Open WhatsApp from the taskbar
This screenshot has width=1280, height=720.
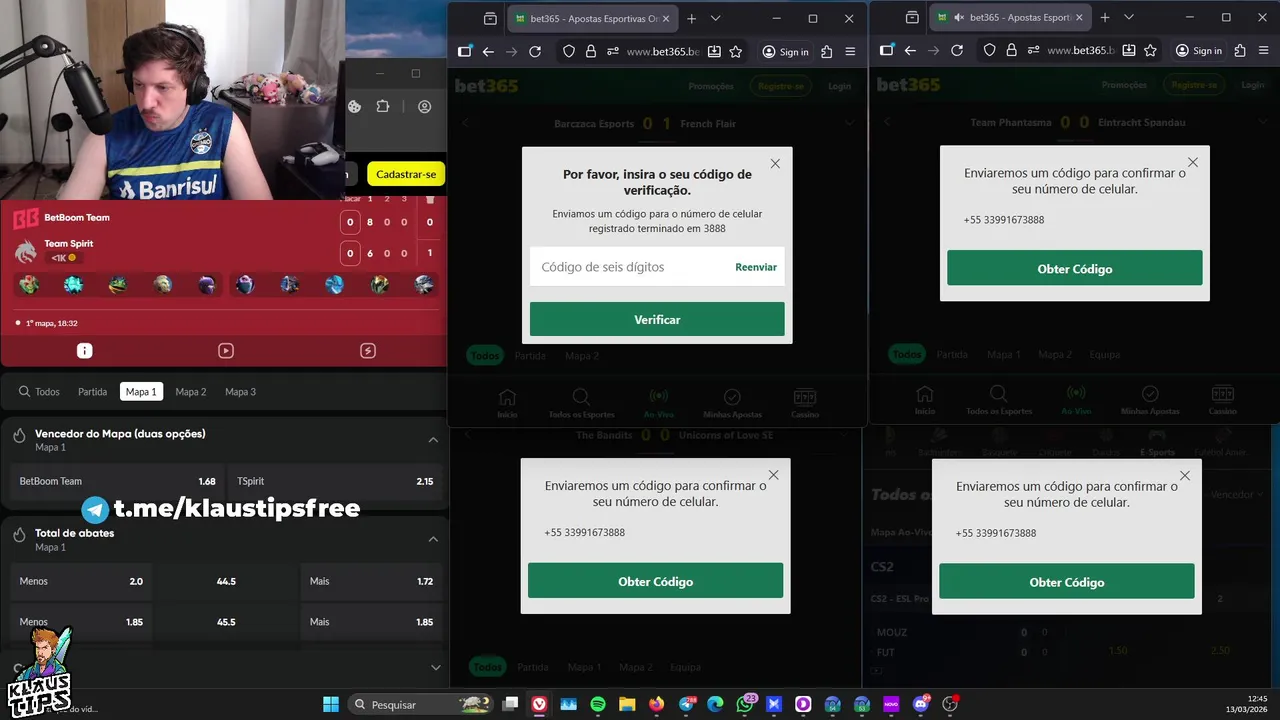pyautogui.click(x=744, y=704)
